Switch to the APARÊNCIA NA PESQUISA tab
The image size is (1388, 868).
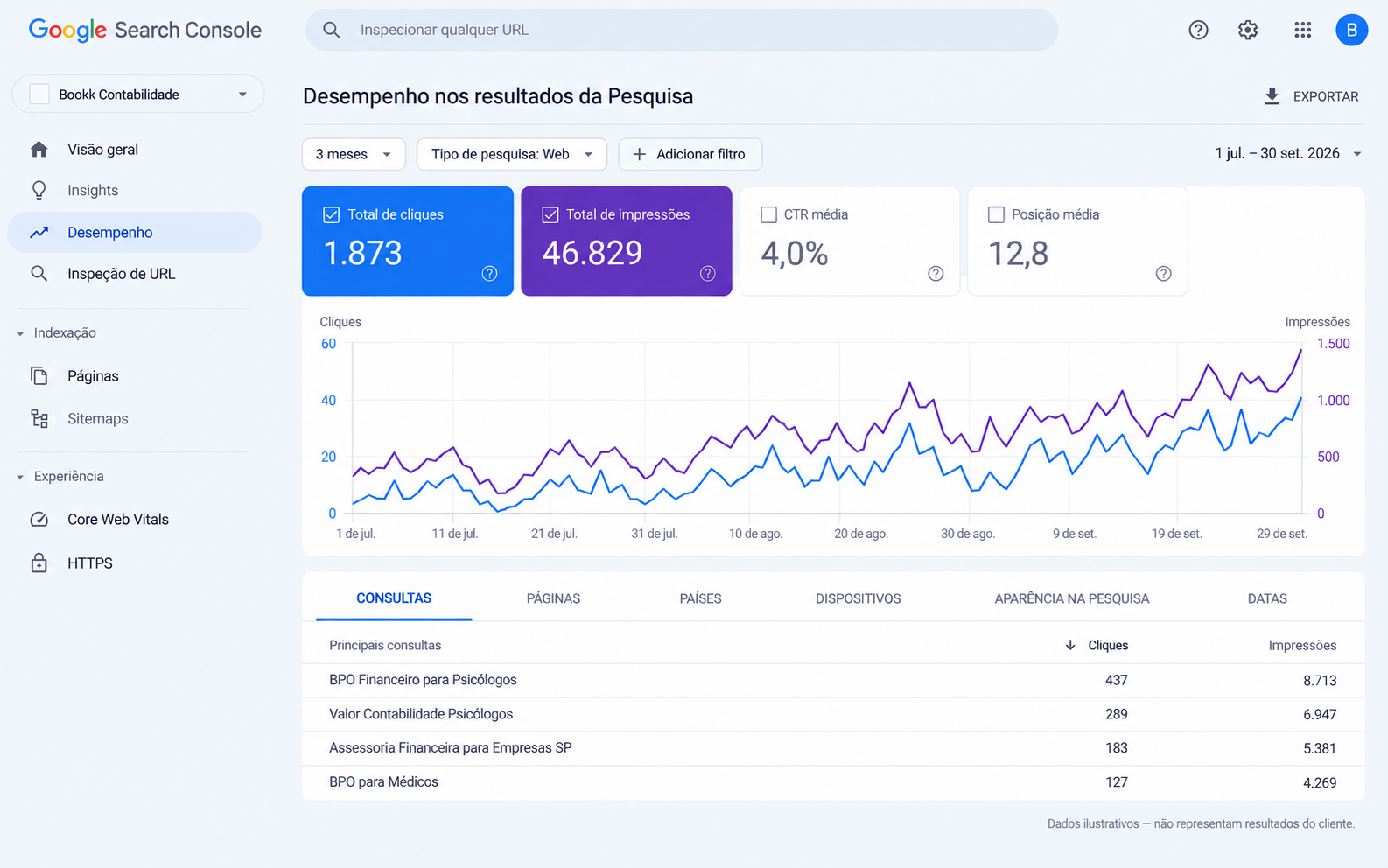(x=1071, y=598)
